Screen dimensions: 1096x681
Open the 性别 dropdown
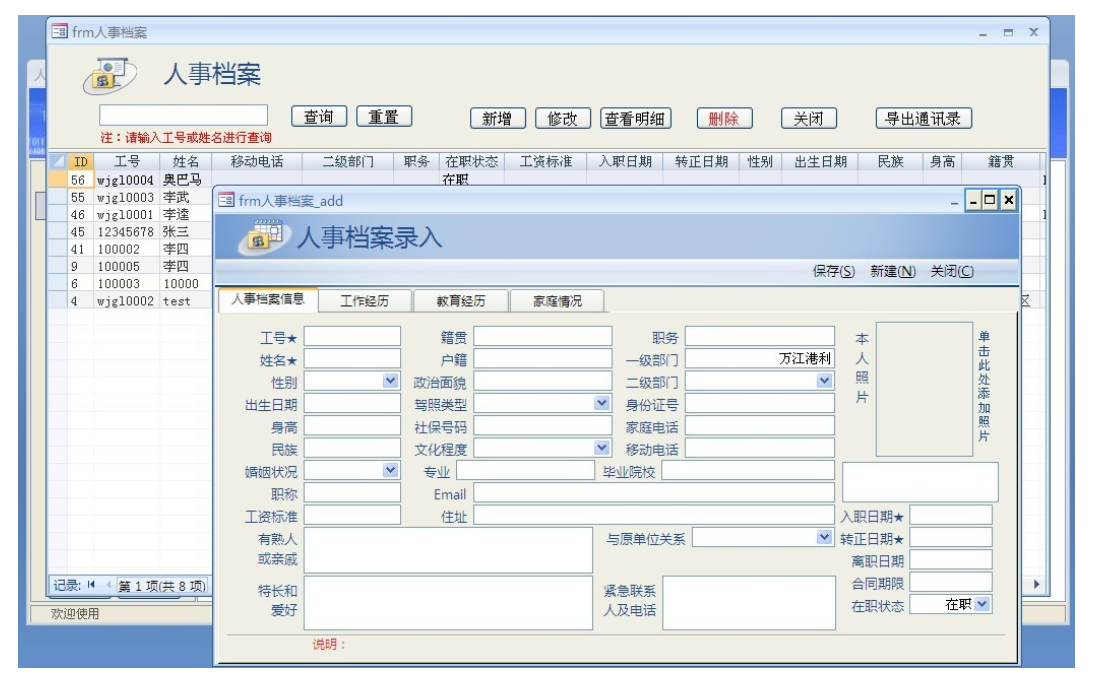(x=390, y=381)
